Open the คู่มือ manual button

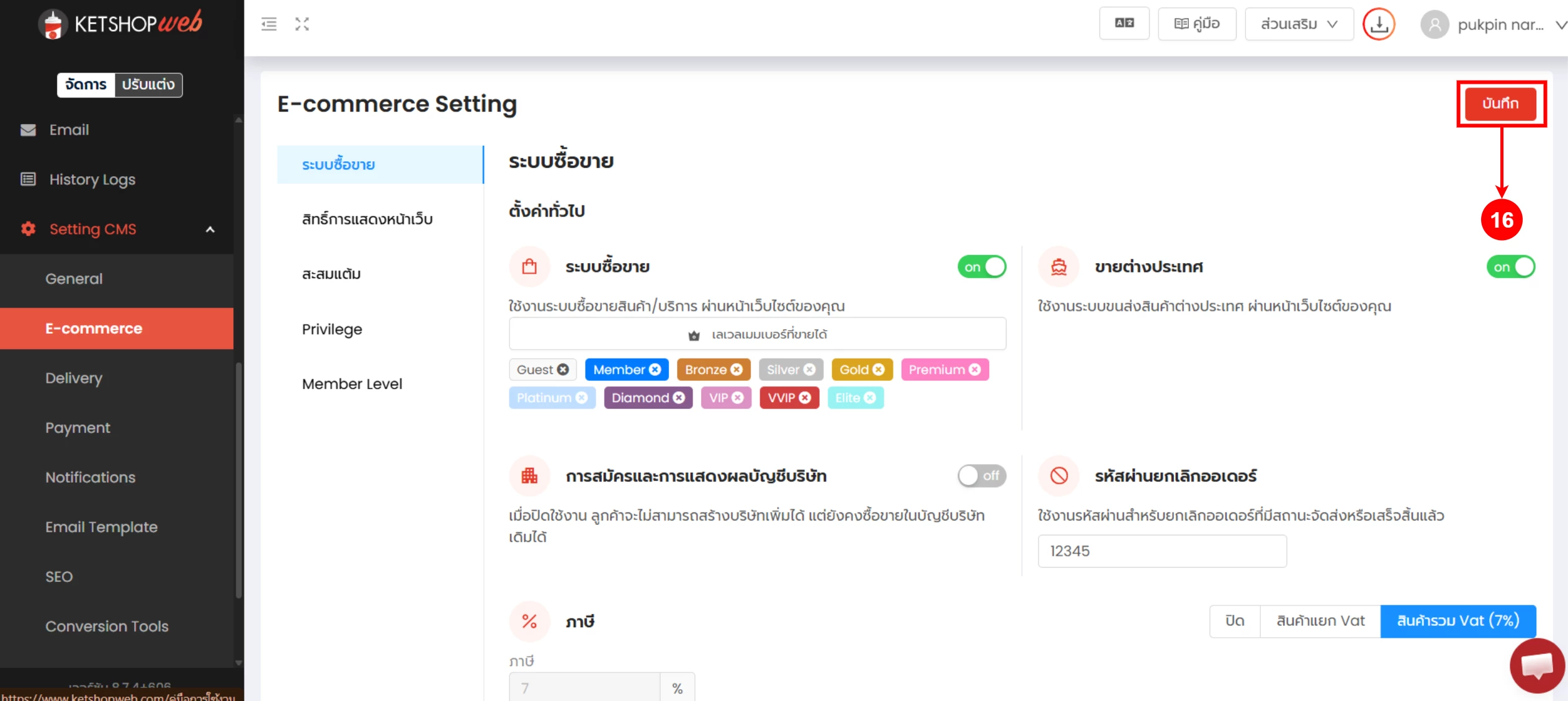[1197, 24]
